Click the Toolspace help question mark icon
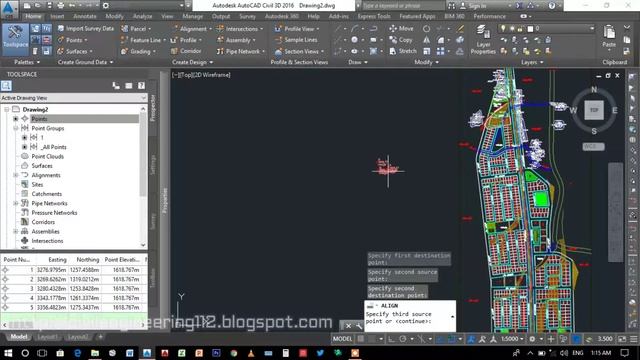The image size is (640, 360). click(141, 86)
